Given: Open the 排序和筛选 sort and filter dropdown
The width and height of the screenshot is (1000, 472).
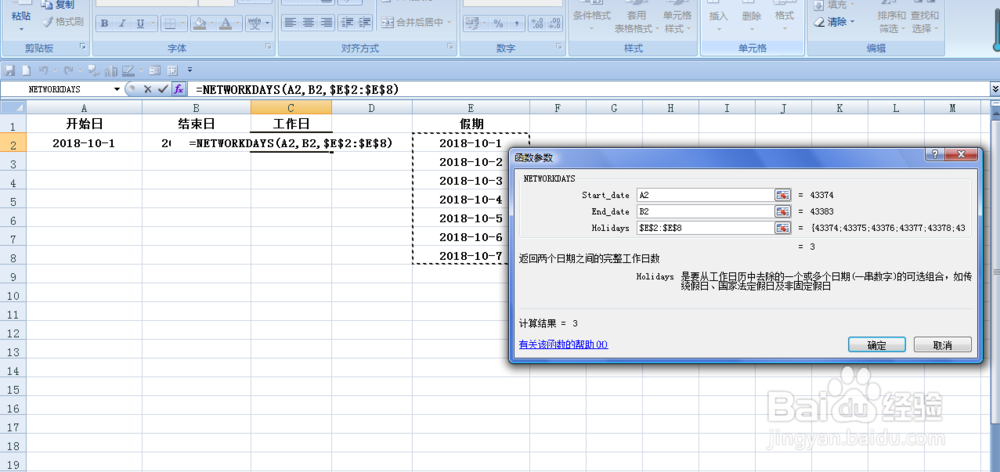Looking at the screenshot, I should pos(901,29).
